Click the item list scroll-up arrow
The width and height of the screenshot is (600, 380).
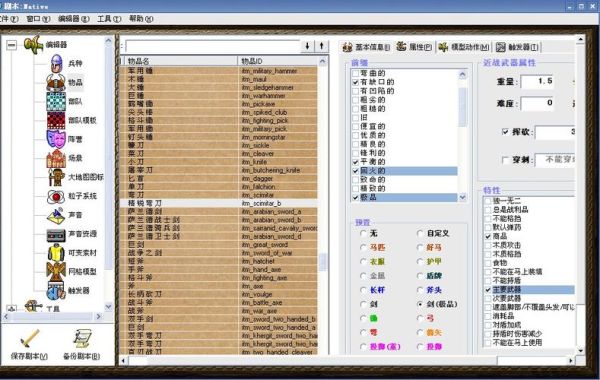[x=323, y=61]
